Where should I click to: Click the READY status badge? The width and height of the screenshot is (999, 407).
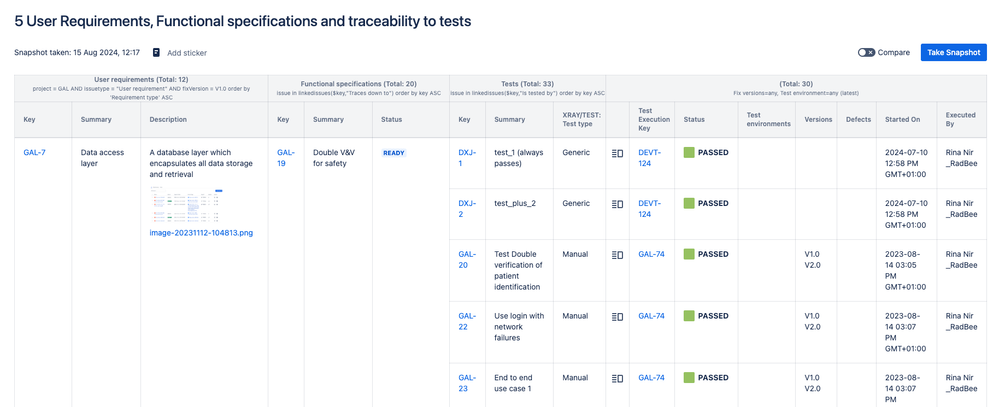point(394,153)
